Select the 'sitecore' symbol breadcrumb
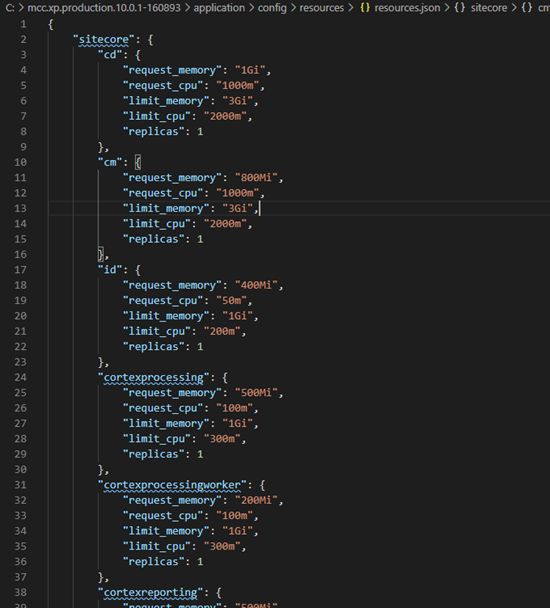 pos(489,8)
